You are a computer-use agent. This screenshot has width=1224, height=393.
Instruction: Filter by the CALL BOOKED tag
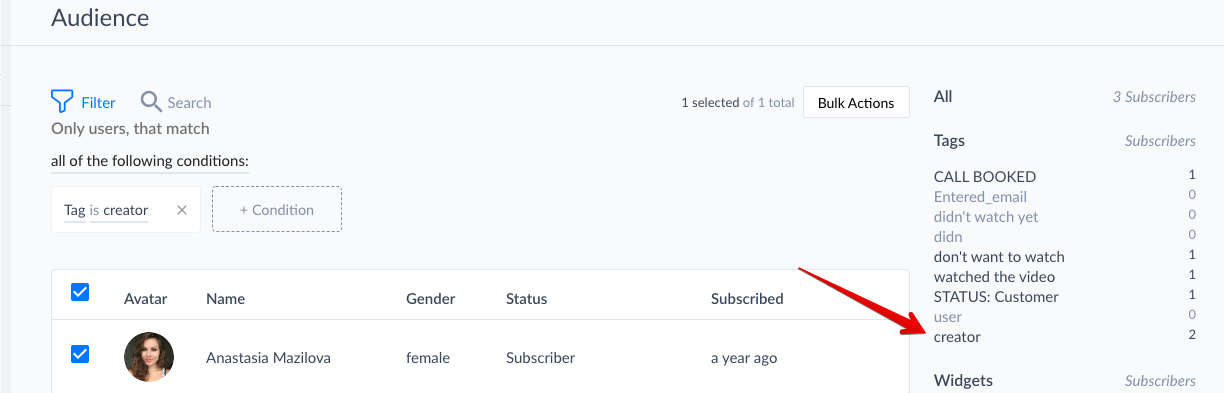click(x=985, y=177)
